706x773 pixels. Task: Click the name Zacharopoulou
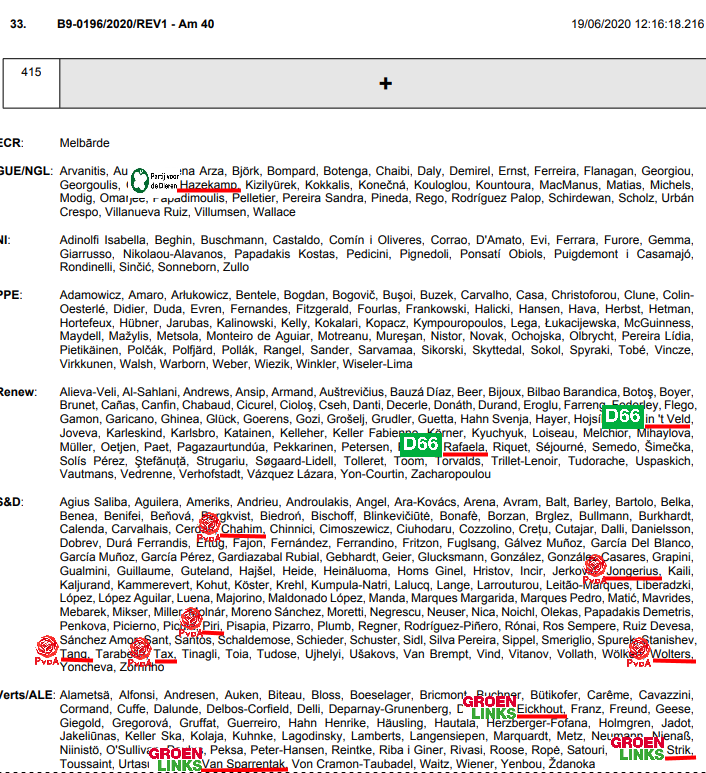(451, 474)
